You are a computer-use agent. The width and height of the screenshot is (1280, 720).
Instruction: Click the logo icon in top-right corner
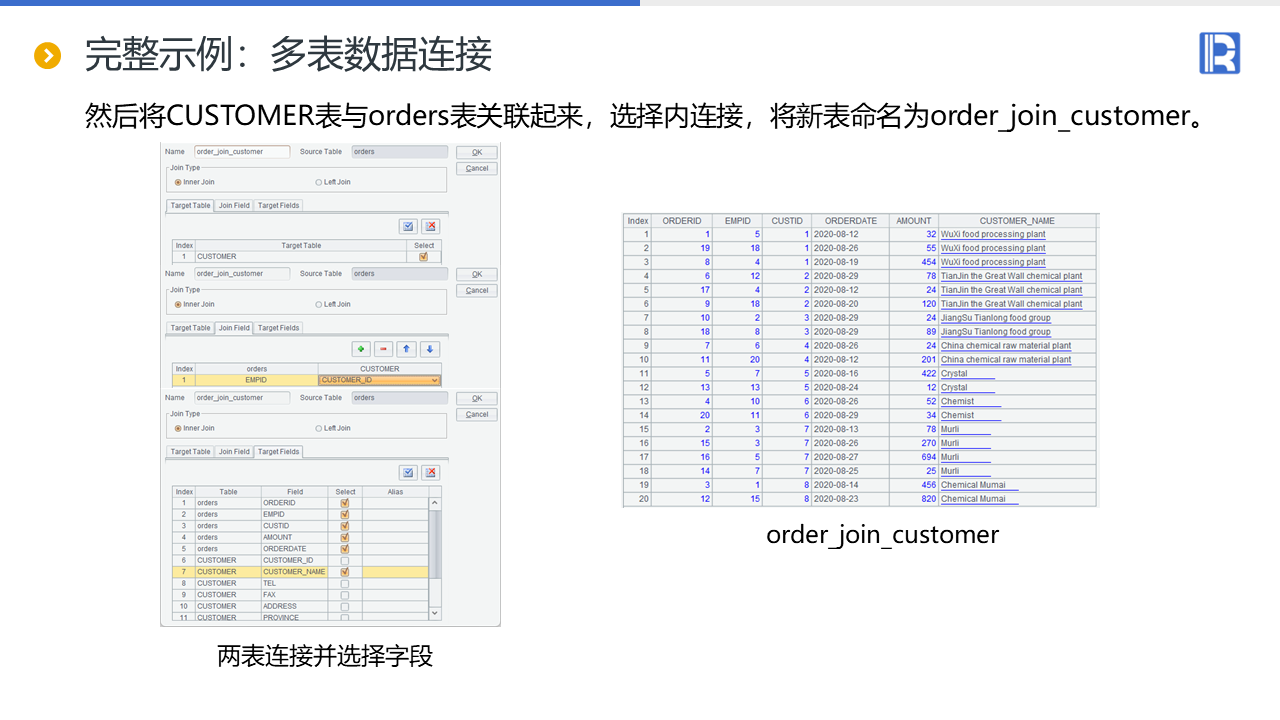1219,53
